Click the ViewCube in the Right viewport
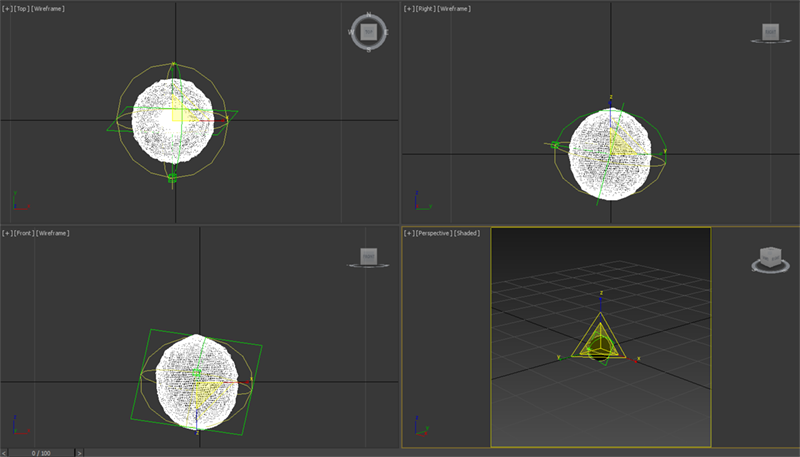This screenshot has width=800, height=457. click(769, 33)
